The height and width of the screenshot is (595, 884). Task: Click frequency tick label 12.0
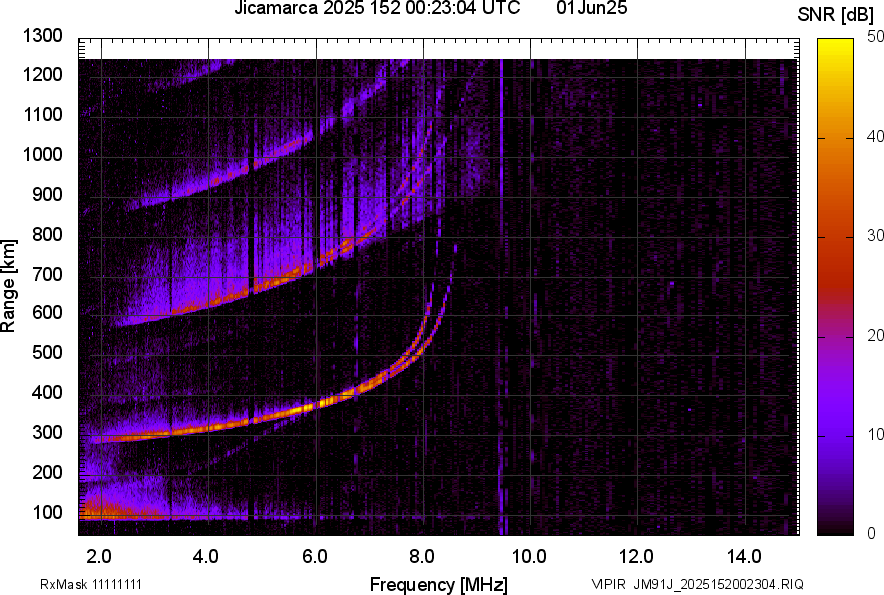coord(637,557)
